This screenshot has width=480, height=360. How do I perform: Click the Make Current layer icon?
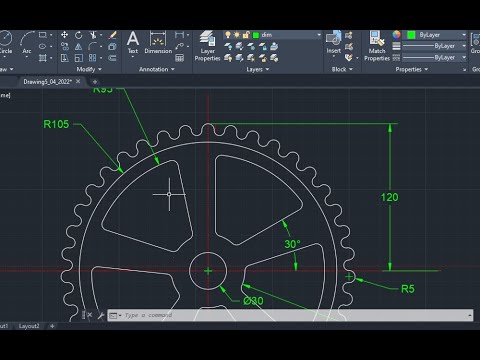274,46
